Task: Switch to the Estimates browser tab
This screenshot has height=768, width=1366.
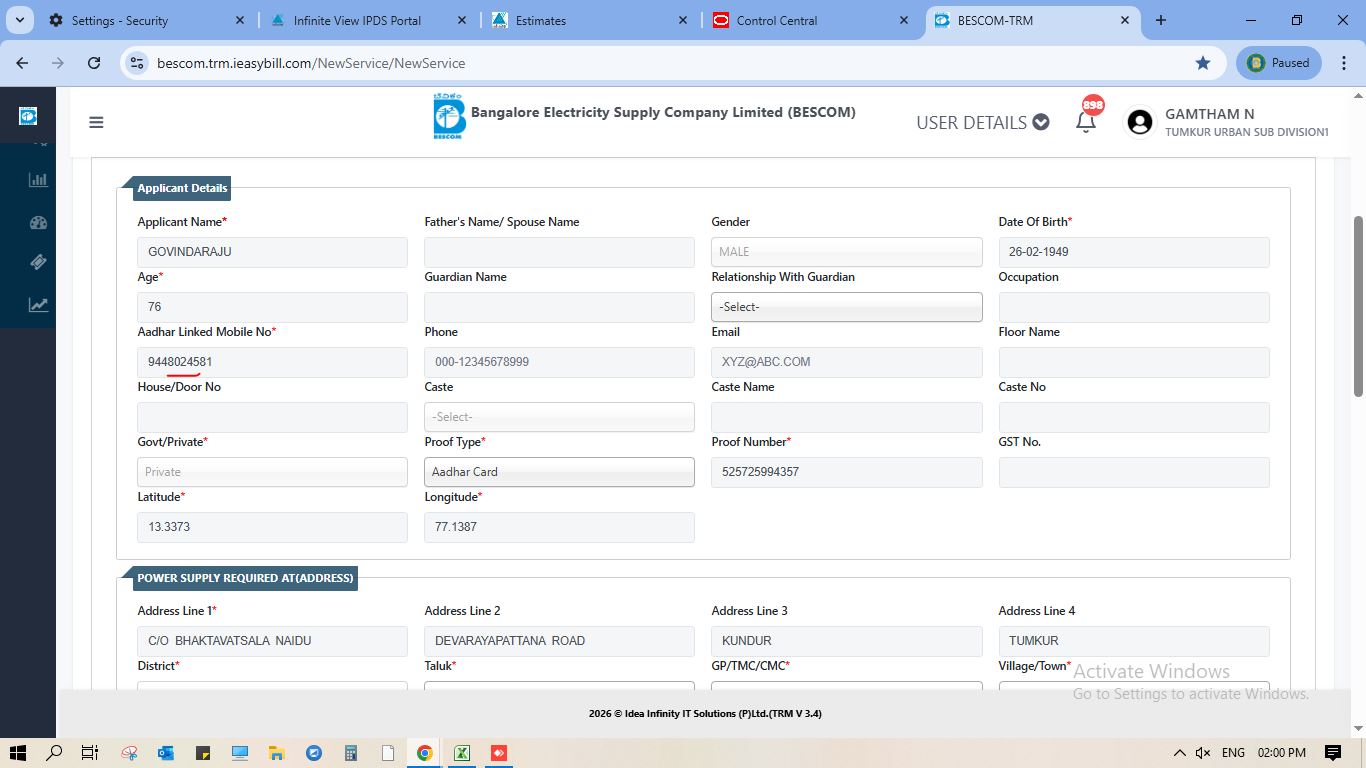Action: coord(585,20)
